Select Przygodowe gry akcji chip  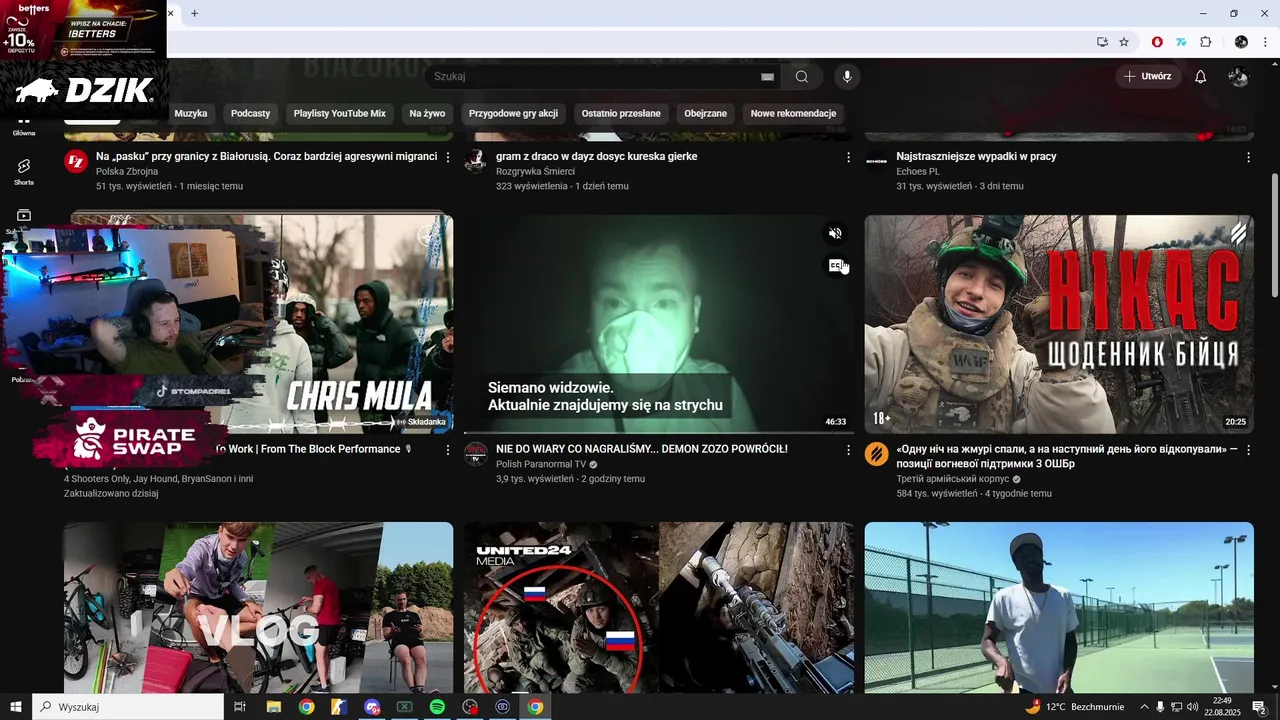(x=513, y=113)
